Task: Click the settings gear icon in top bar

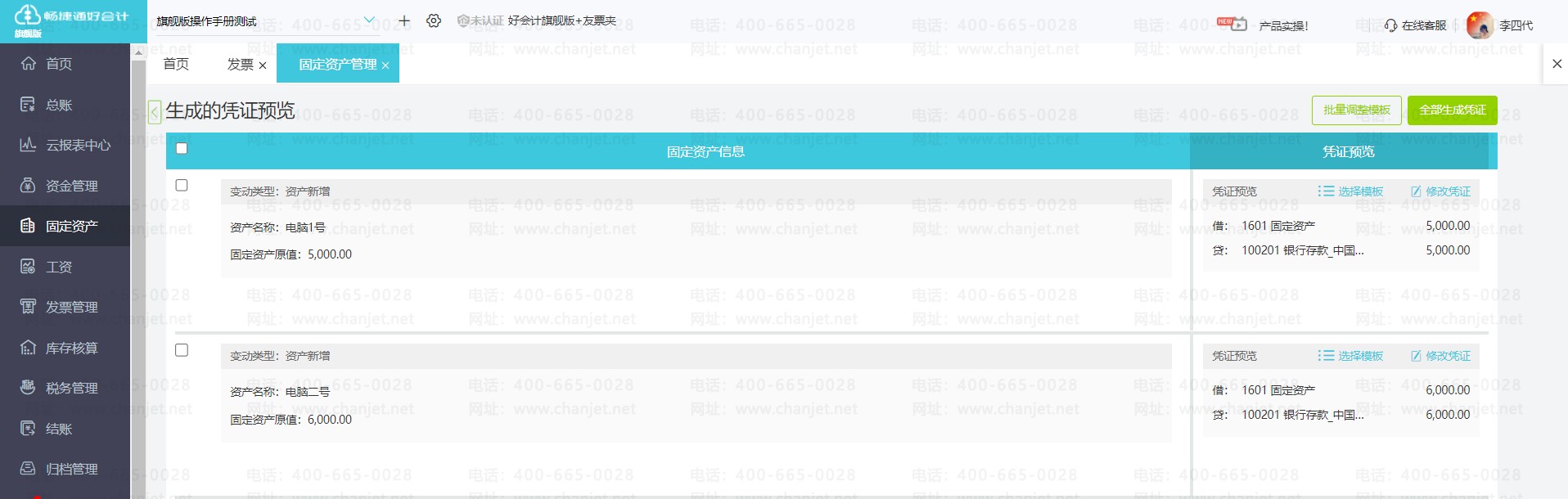Action: point(434,20)
